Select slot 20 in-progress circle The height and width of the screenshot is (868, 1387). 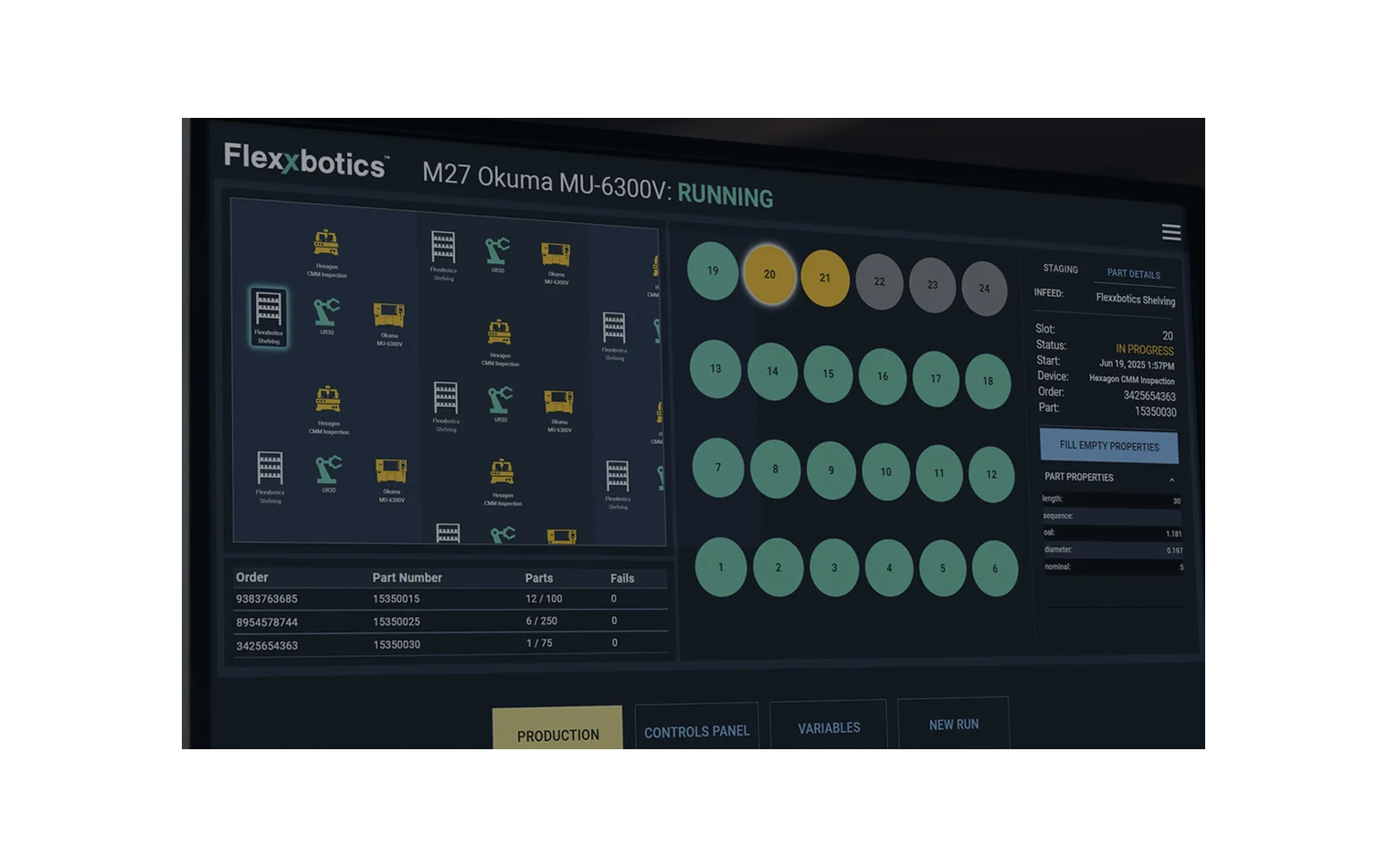(769, 274)
